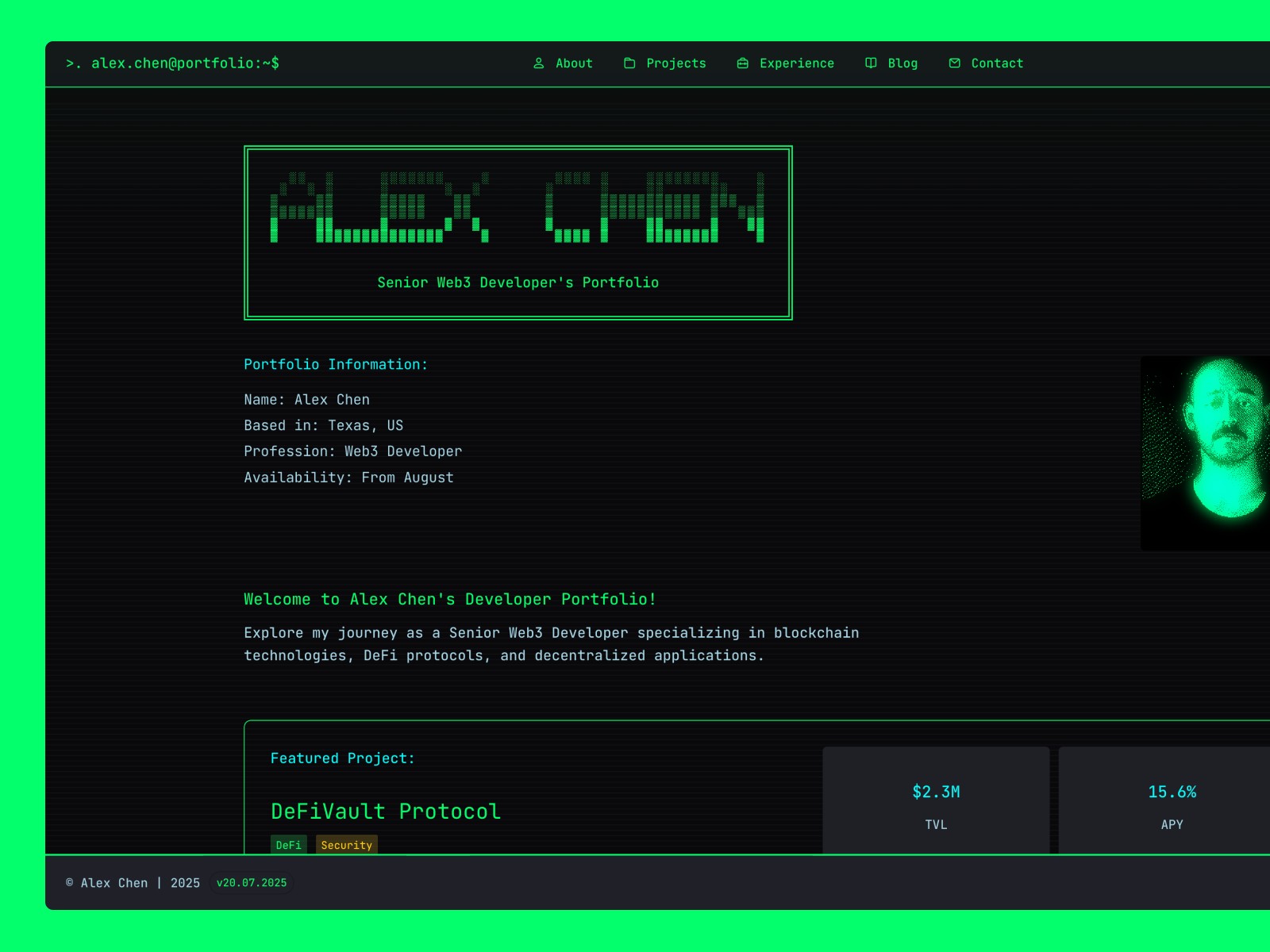Screen dimensions: 1270x952
Task: Click the $2.3M TVL stat card
Action: pos(936,801)
